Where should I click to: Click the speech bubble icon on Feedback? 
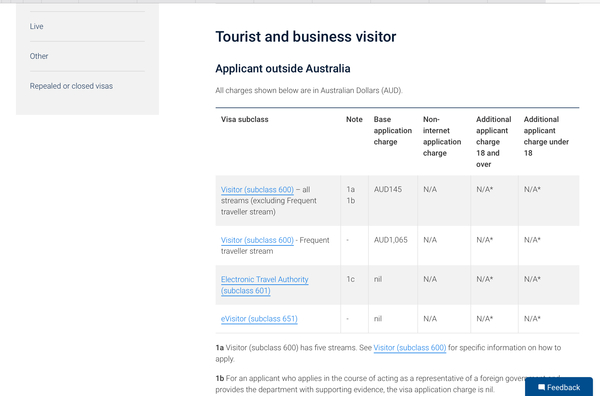pos(541,387)
